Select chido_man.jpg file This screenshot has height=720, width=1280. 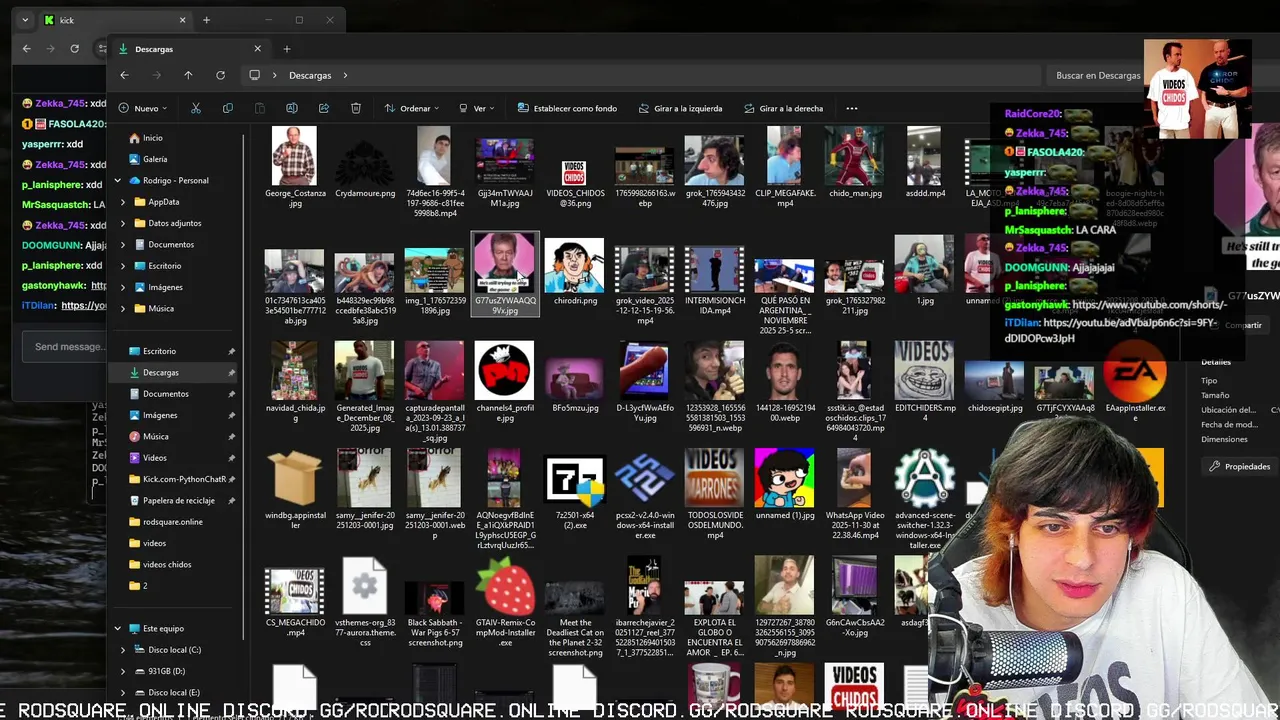coord(854,163)
